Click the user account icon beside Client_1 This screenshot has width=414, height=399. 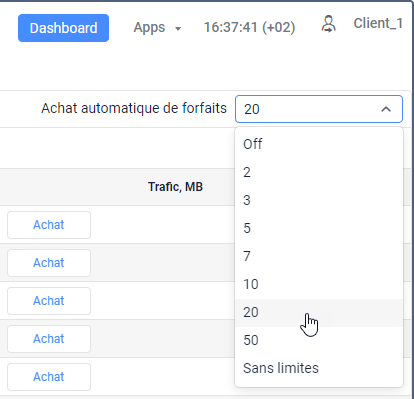(x=329, y=24)
